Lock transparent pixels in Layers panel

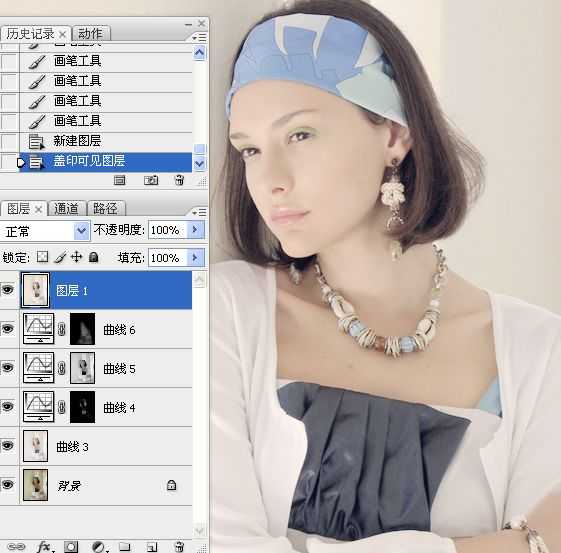[43, 257]
